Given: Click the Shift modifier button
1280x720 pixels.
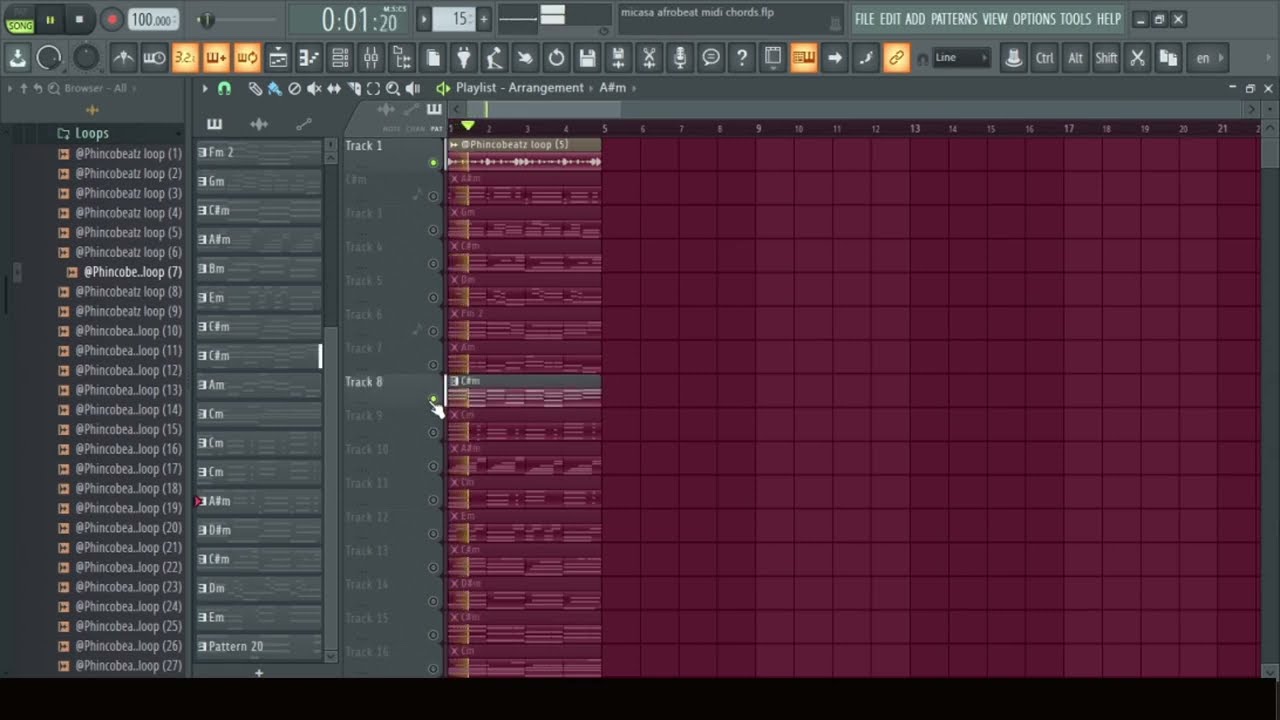Looking at the screenshot, I should coord(1106,58).
